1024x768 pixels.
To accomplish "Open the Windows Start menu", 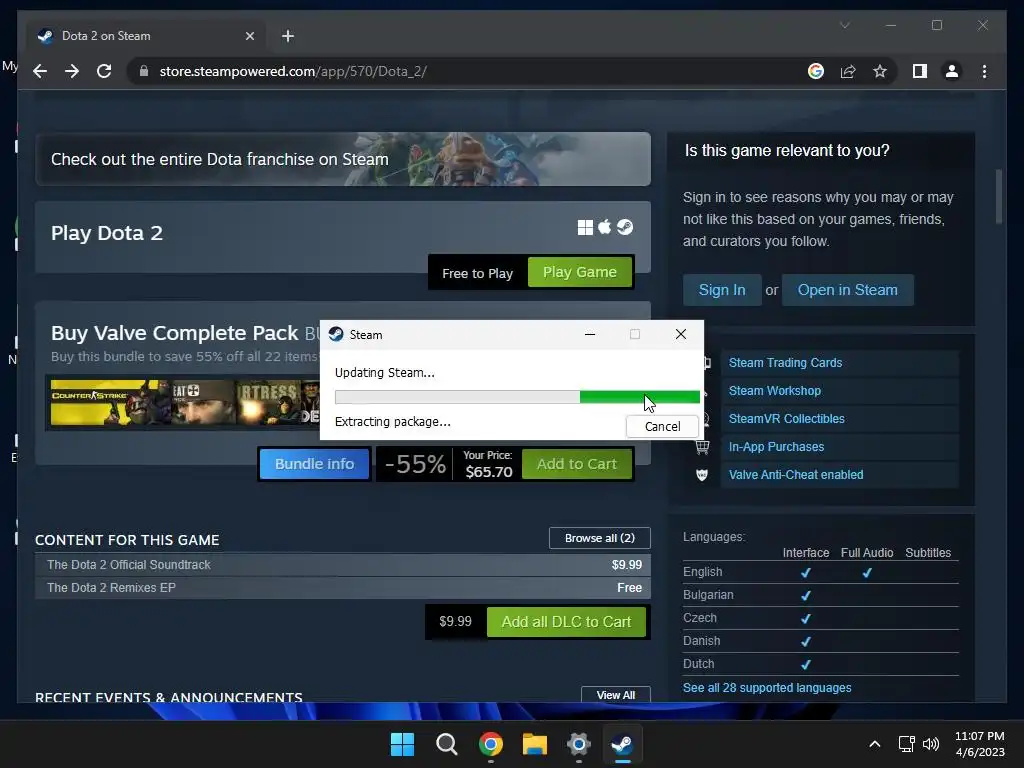I will click(x=402, y=744).
